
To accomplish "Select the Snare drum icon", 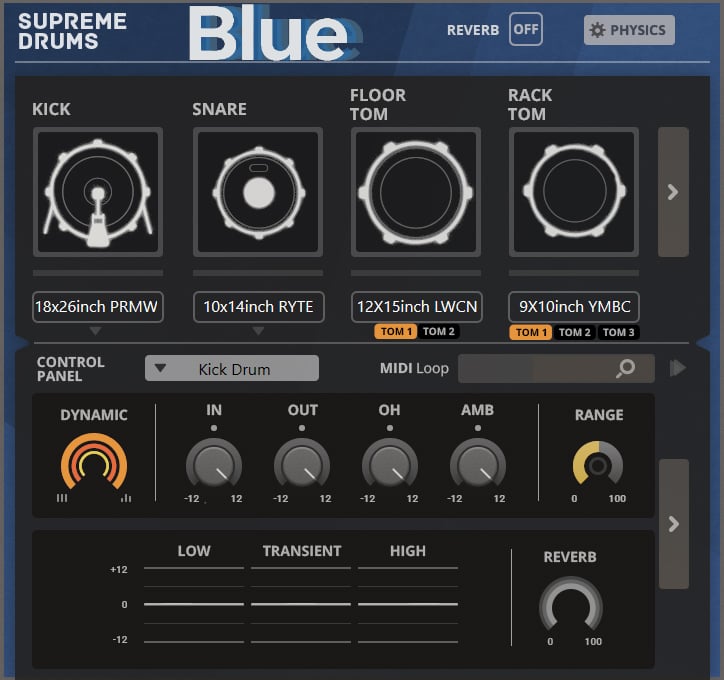I will [x=258, y=192].
